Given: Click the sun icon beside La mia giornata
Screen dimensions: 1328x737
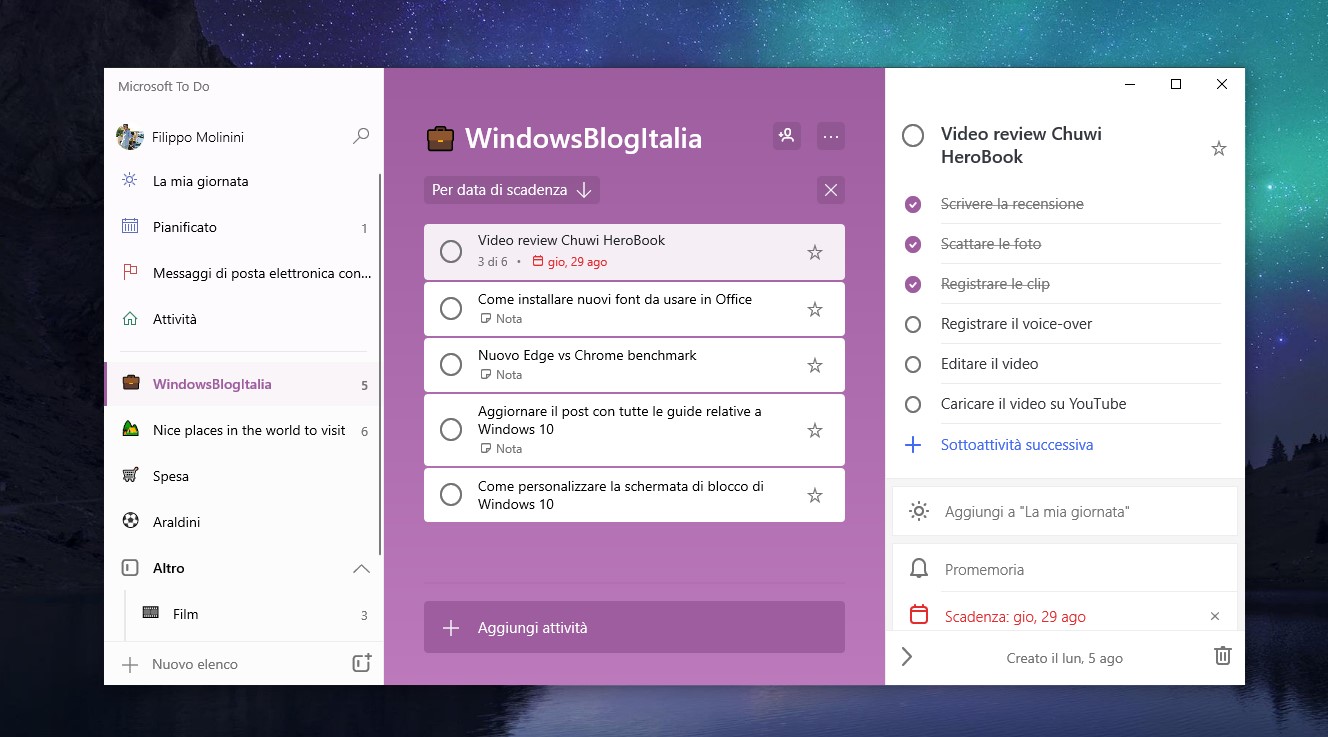Looking at the screenshot, I should (130, 181).
